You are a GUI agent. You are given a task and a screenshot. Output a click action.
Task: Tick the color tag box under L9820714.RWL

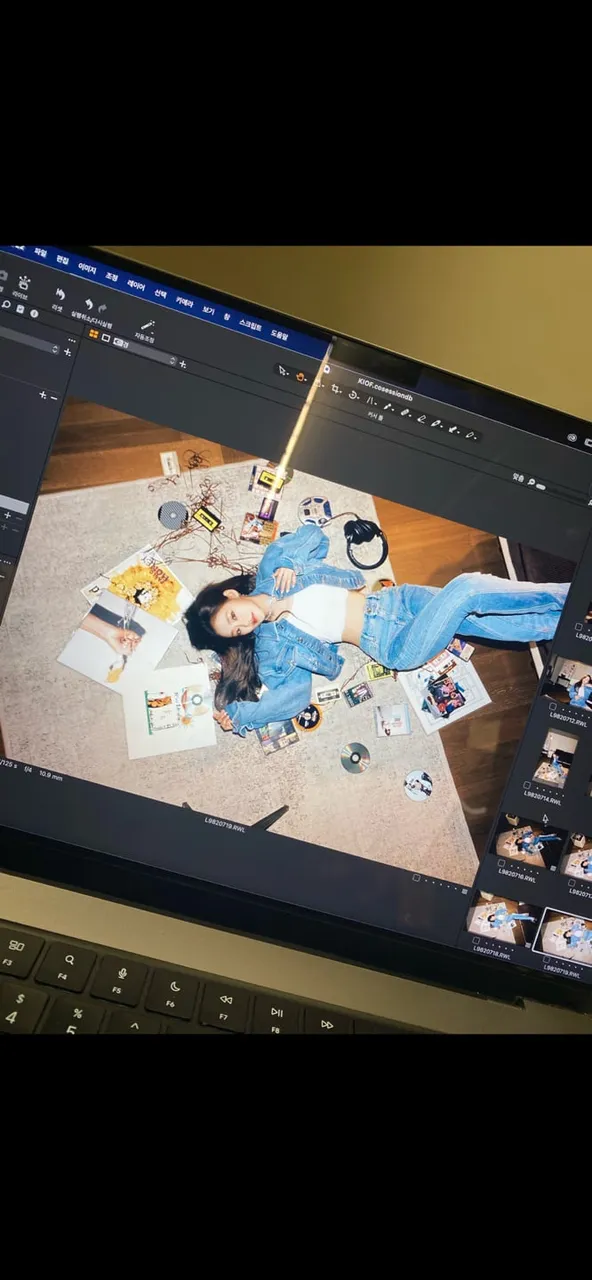[527, 785]
